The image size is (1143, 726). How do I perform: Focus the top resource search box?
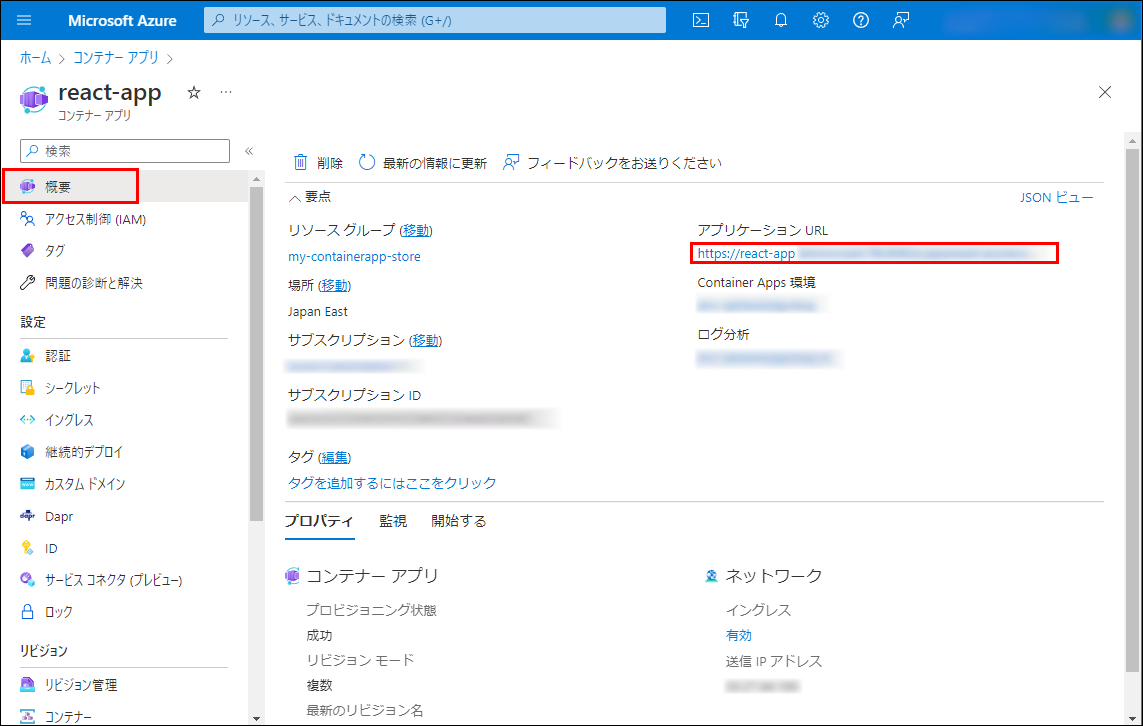(434, 20)
